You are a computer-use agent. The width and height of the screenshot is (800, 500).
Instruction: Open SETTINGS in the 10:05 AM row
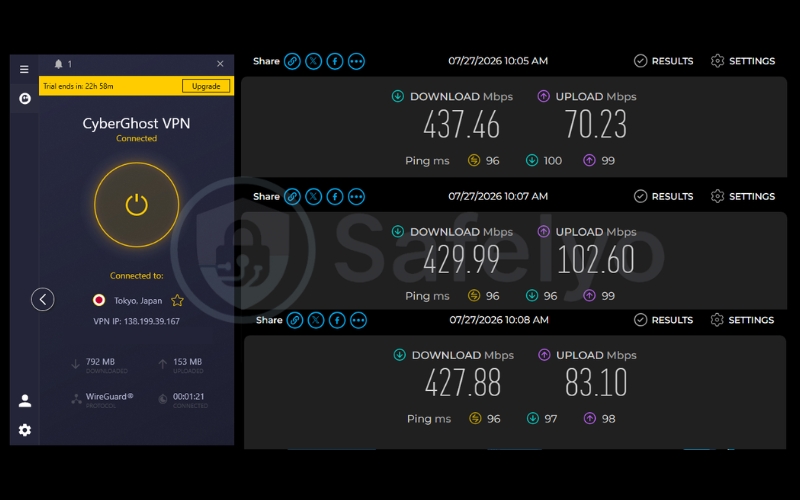pos(743,61)
